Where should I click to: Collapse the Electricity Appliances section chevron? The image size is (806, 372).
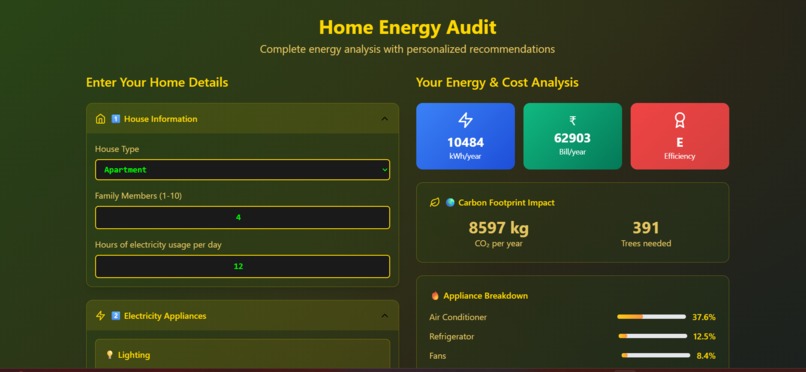pos(384,315)
